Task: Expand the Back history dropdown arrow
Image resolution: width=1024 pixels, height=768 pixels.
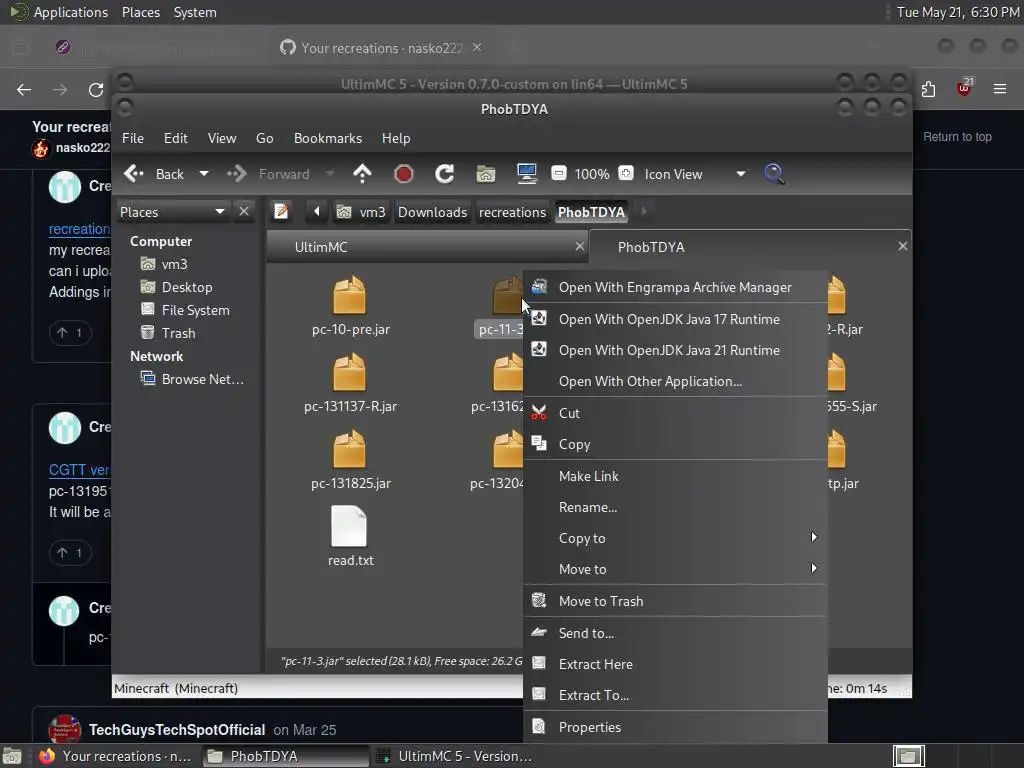Action: coord(204,174)
